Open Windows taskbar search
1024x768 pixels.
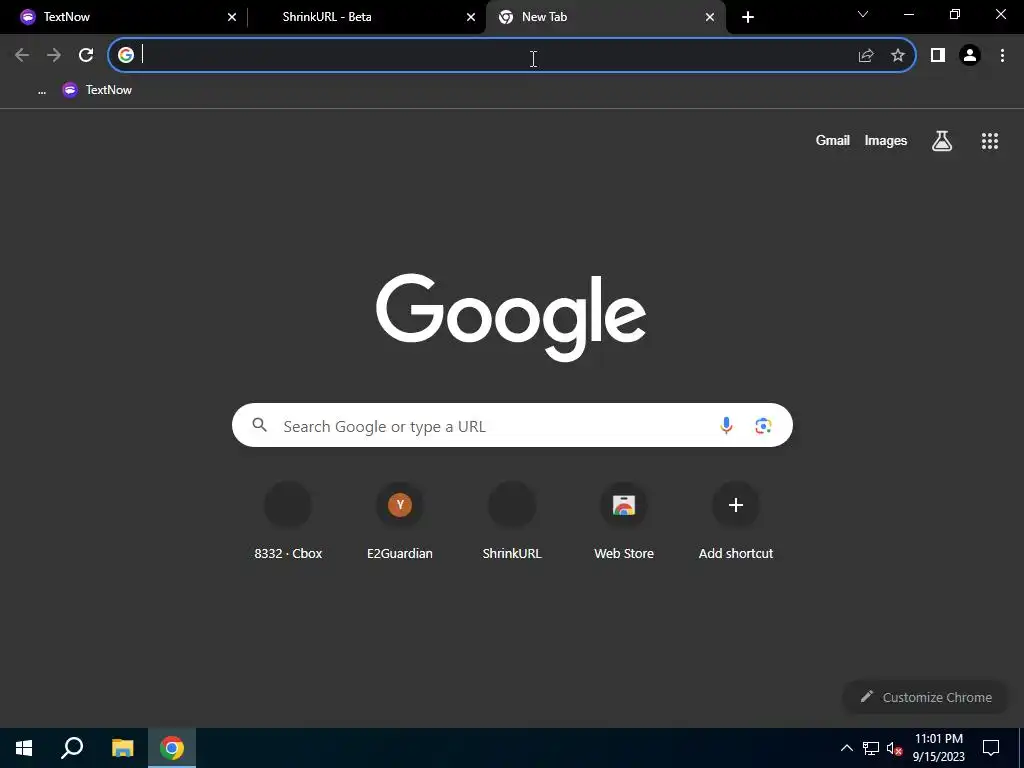click(72, 748)
